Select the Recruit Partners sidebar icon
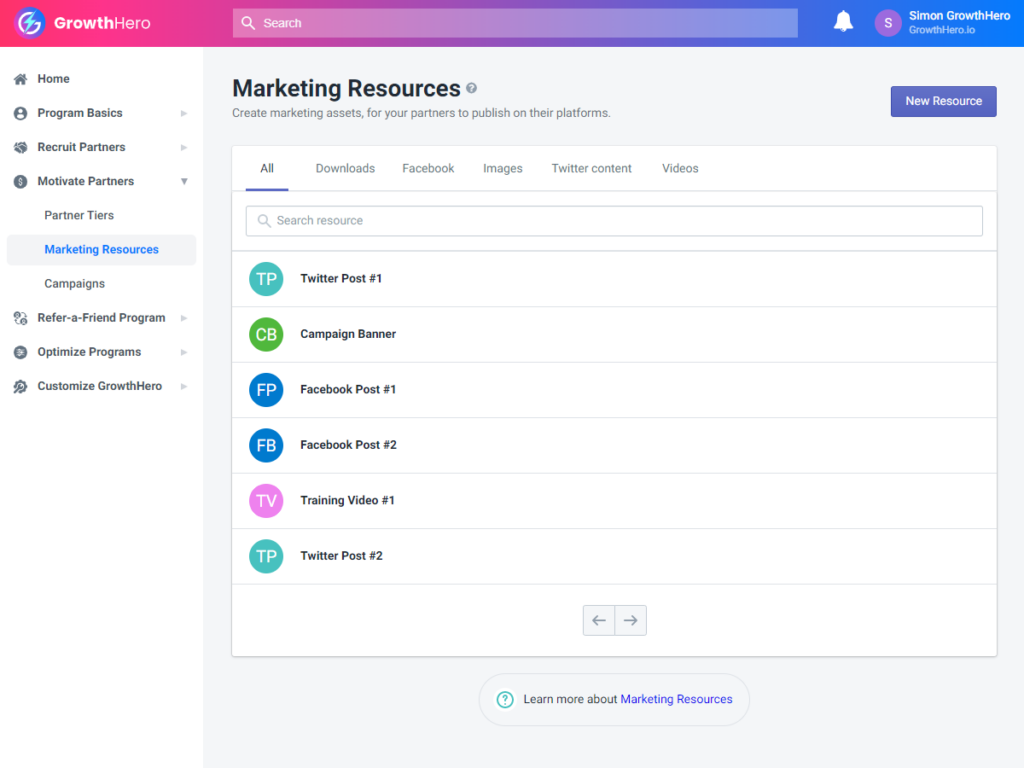The width and height of the screenshot is (1024, 768). (20, 147)
